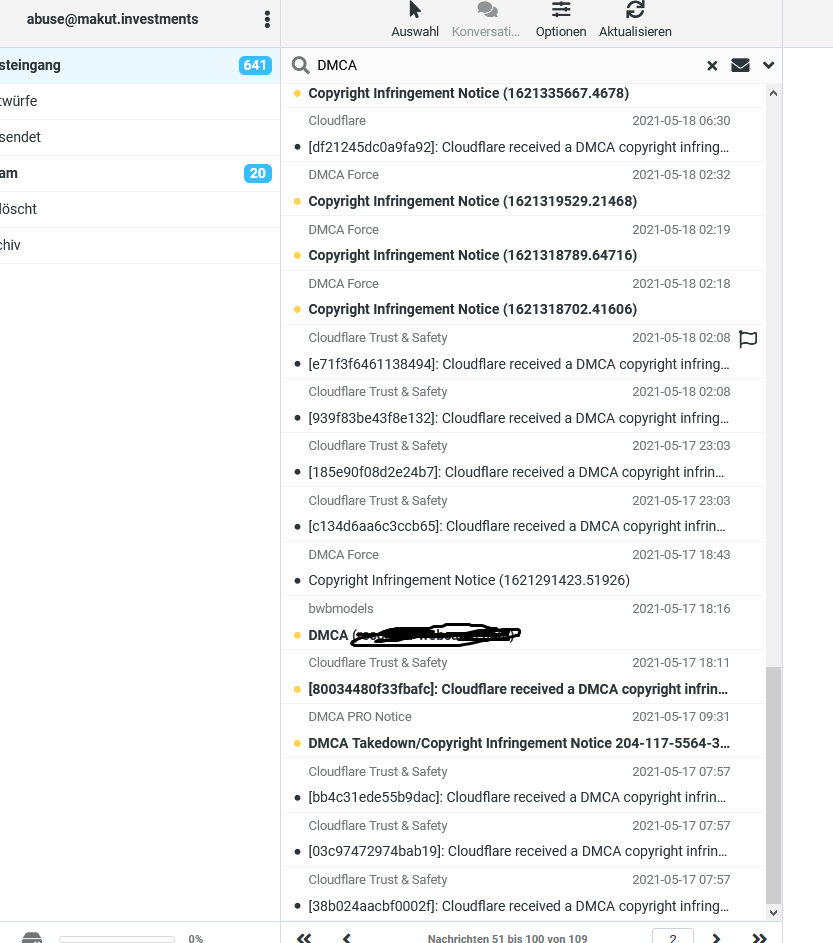Screen dimensions: 833x943
Task: Open the Gesendet sent folder
Action: [140, 137]
